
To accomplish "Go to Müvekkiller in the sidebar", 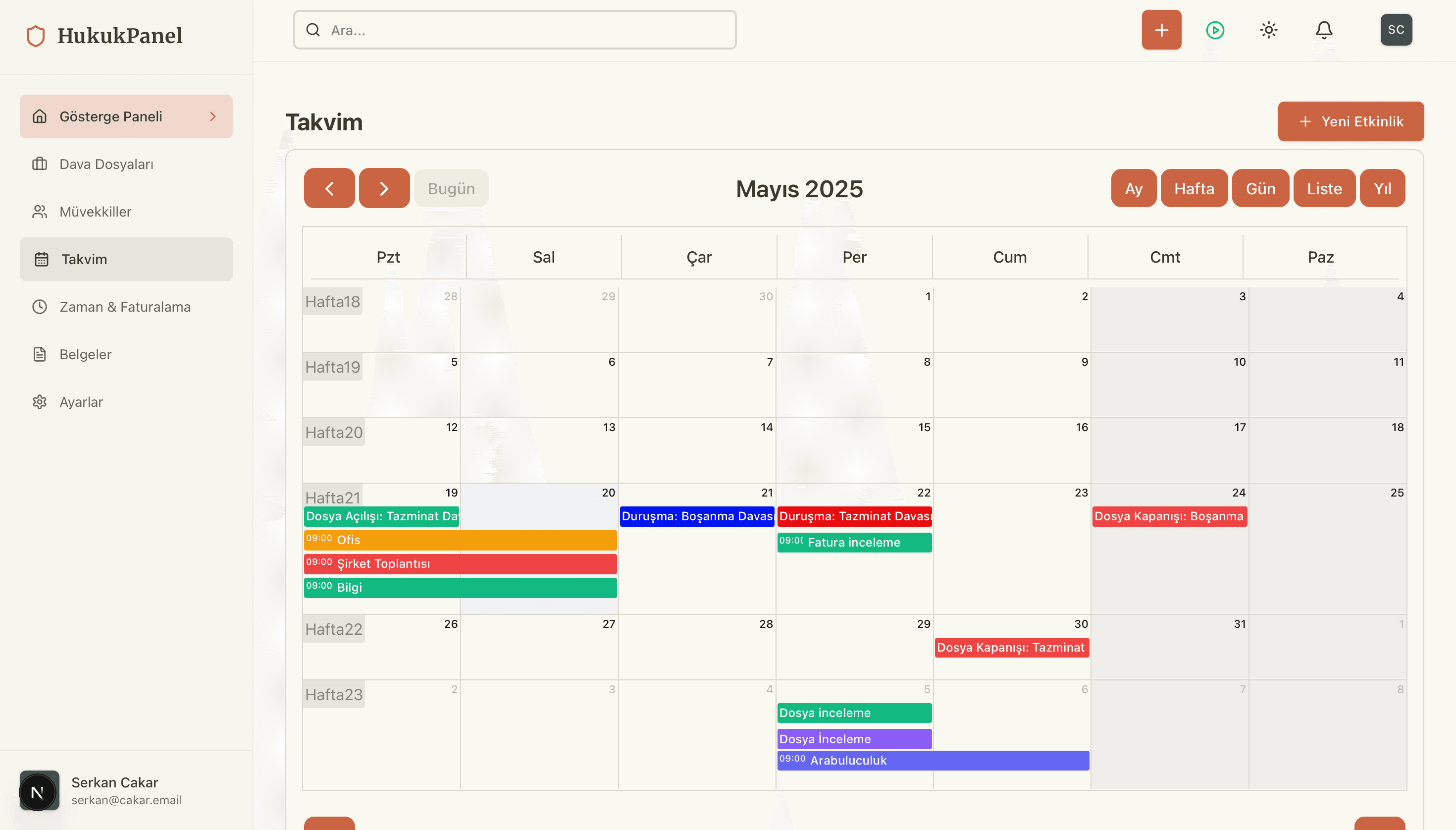I will pos(95,212).
